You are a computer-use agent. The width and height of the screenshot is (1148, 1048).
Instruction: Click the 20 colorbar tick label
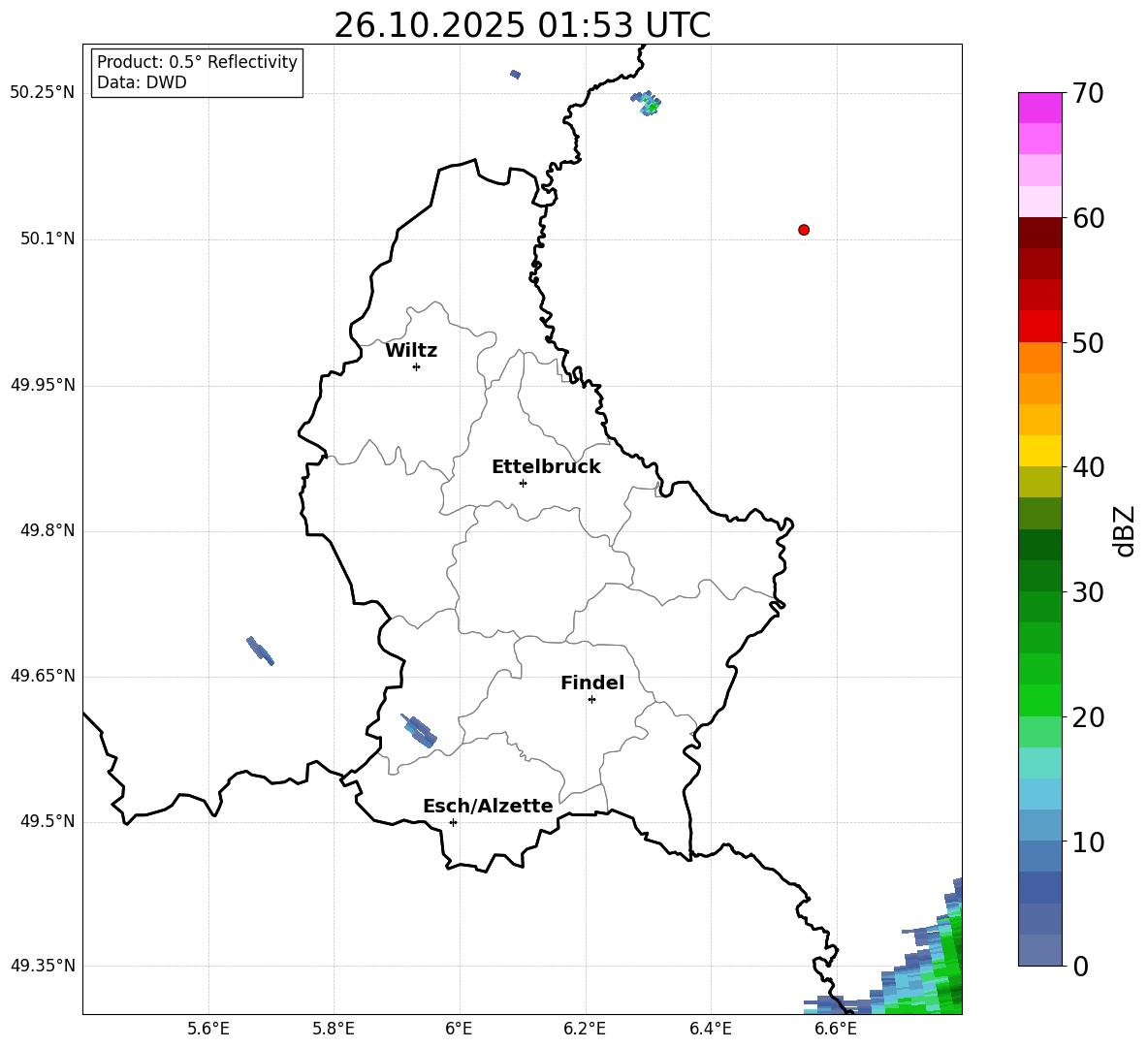[1088, 717]
